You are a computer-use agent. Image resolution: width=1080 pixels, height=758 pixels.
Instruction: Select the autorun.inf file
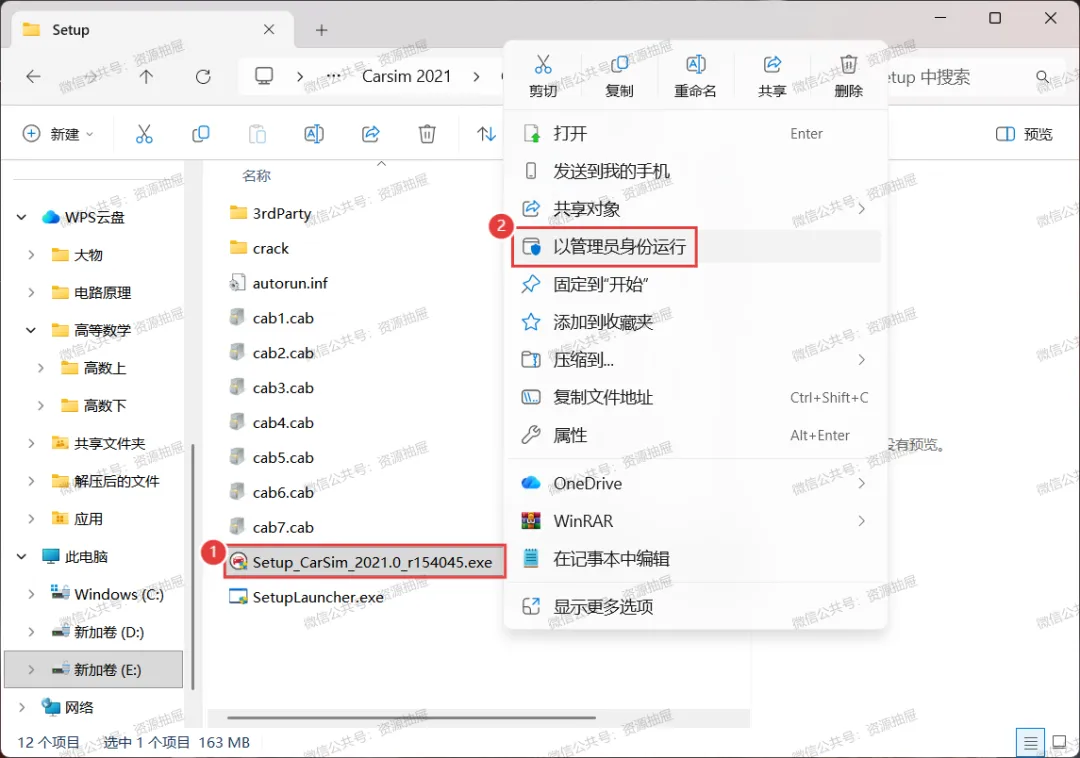tap(279, 283)
